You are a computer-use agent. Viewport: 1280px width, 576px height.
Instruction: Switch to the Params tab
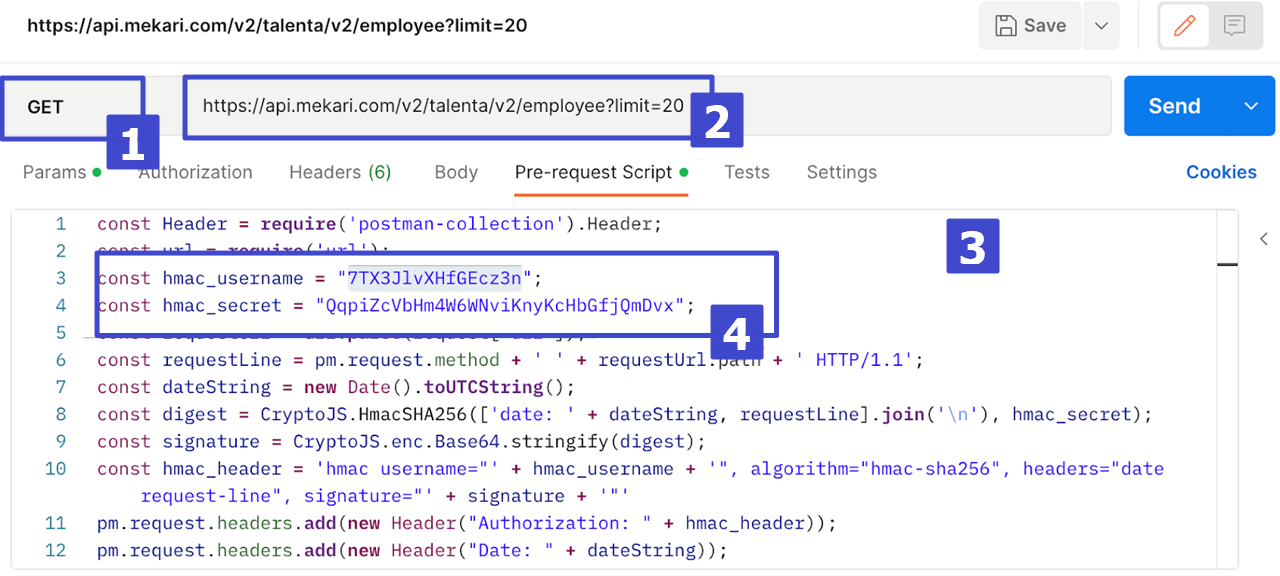(x=62, y=172)
